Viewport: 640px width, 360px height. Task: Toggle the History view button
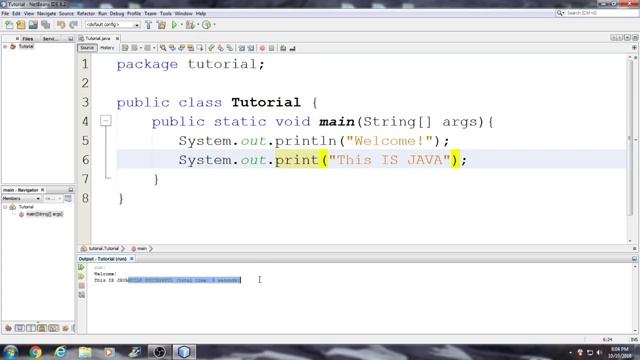(107, 48)
